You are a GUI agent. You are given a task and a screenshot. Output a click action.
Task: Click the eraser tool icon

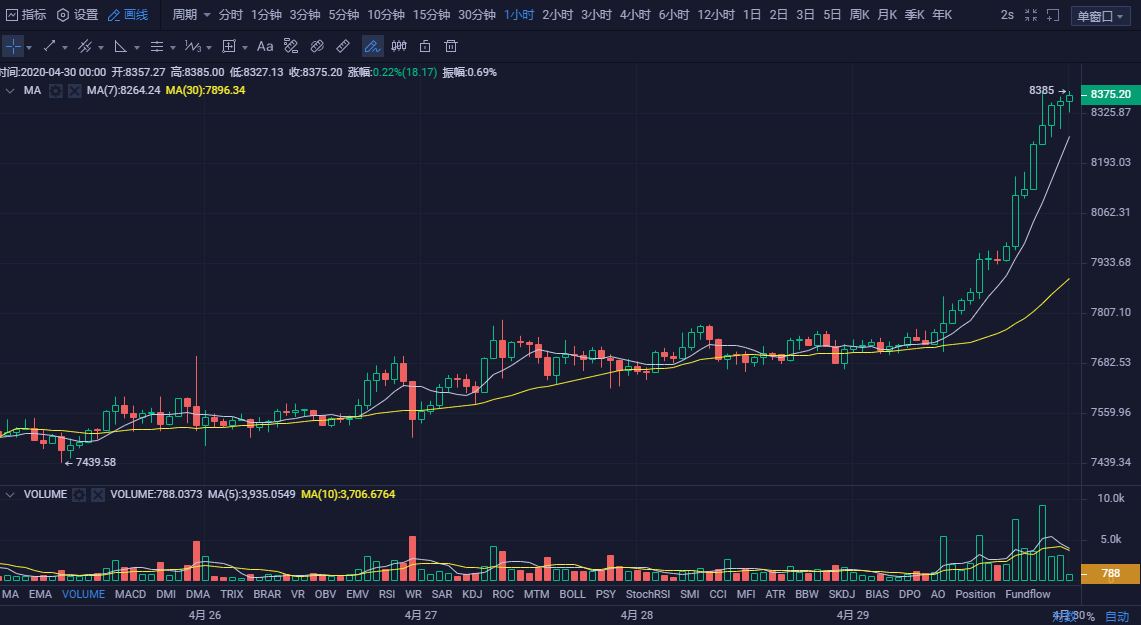point(317,47)
